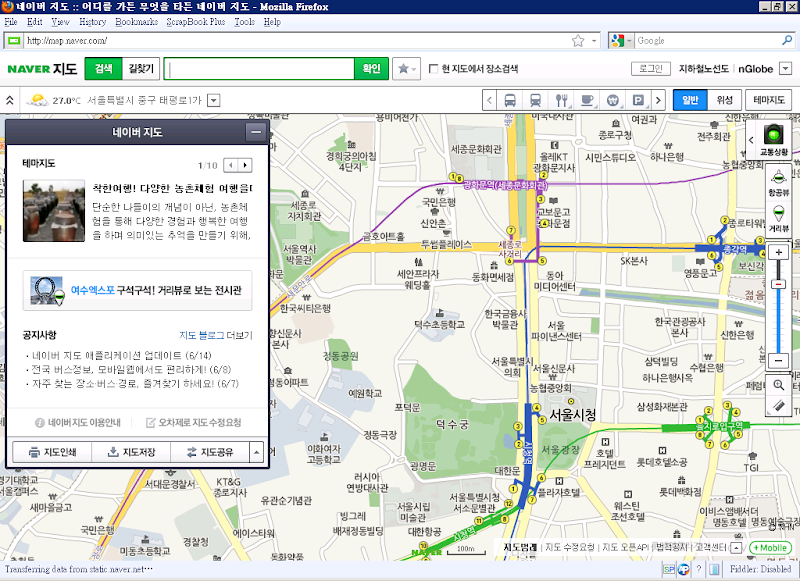Click the +Mobile button on map
Viewport: 800px width, 581px height.
[x=770, y=547]
